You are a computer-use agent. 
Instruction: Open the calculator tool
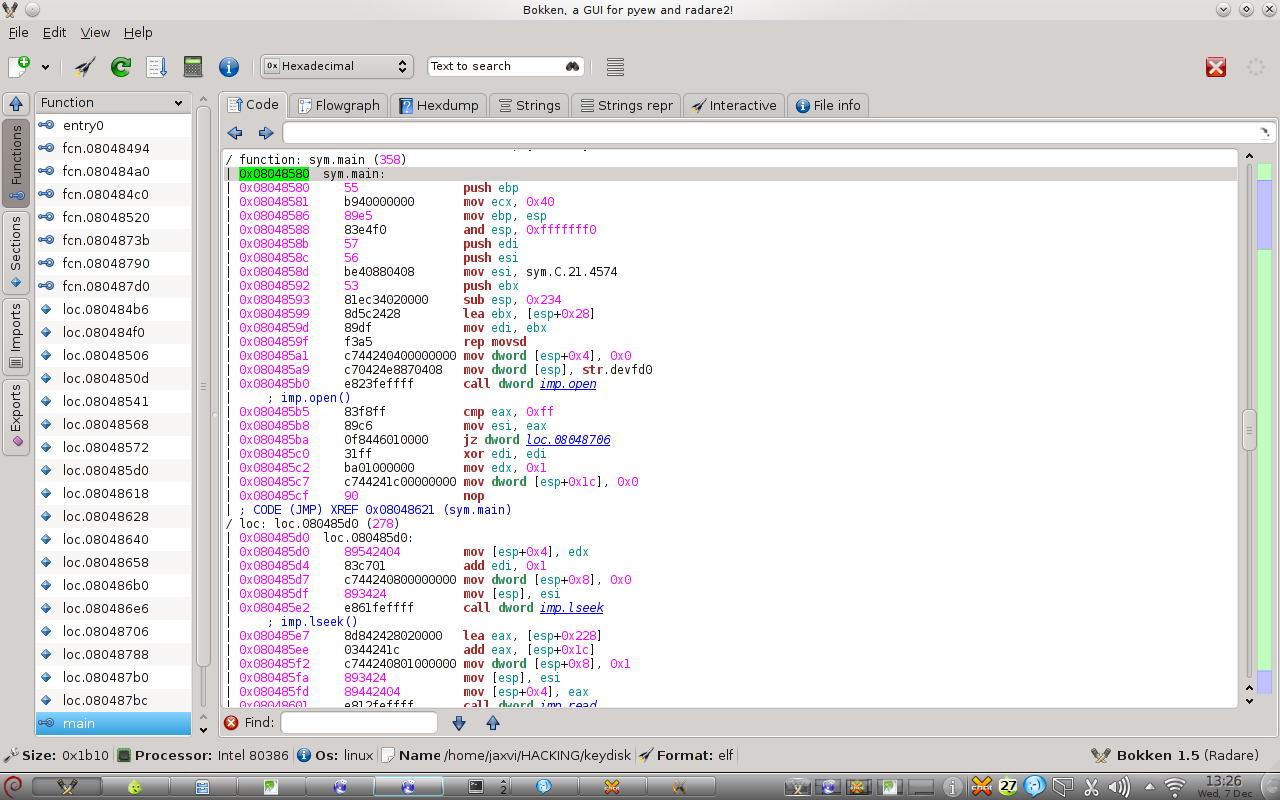coord(193,67)
